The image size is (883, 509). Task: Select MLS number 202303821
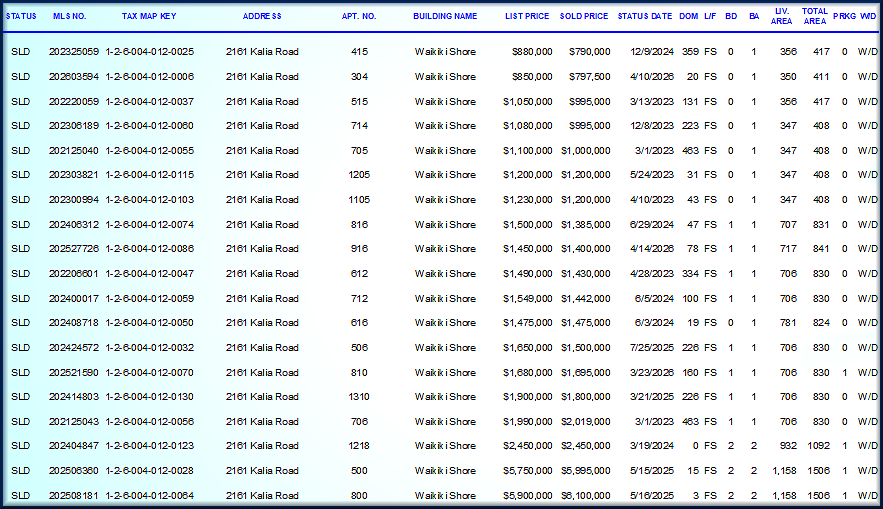click(74, 175)
